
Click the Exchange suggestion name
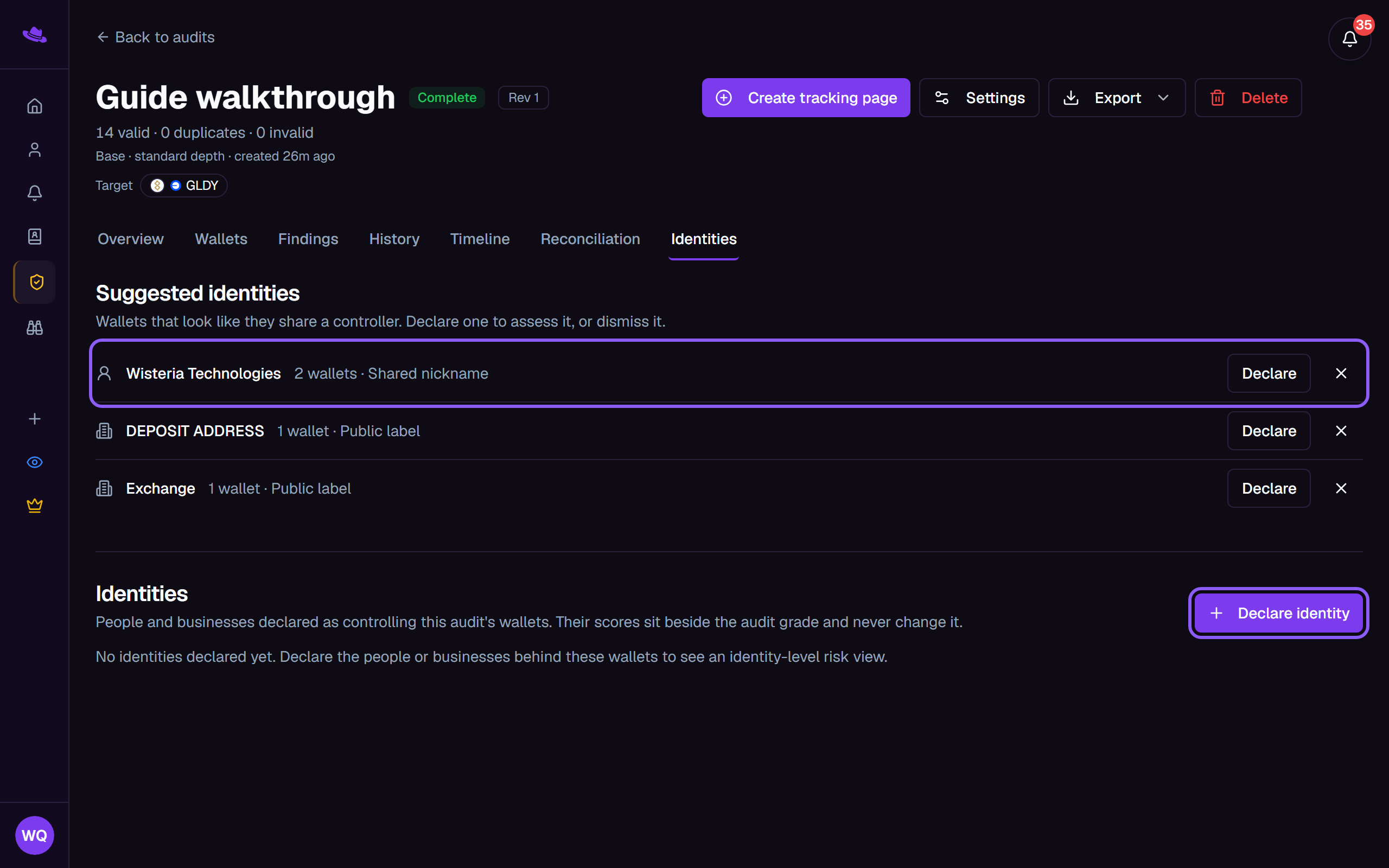tap(161, 489)
